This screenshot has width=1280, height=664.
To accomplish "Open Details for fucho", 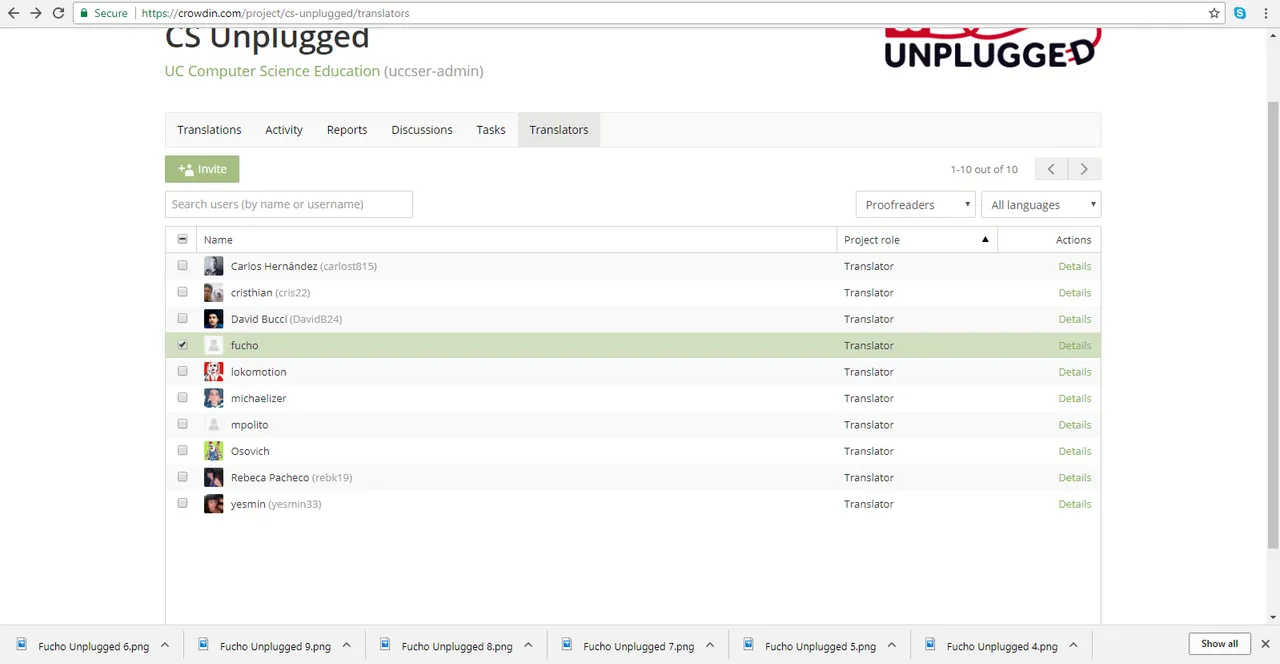I will coord(1075,345).
